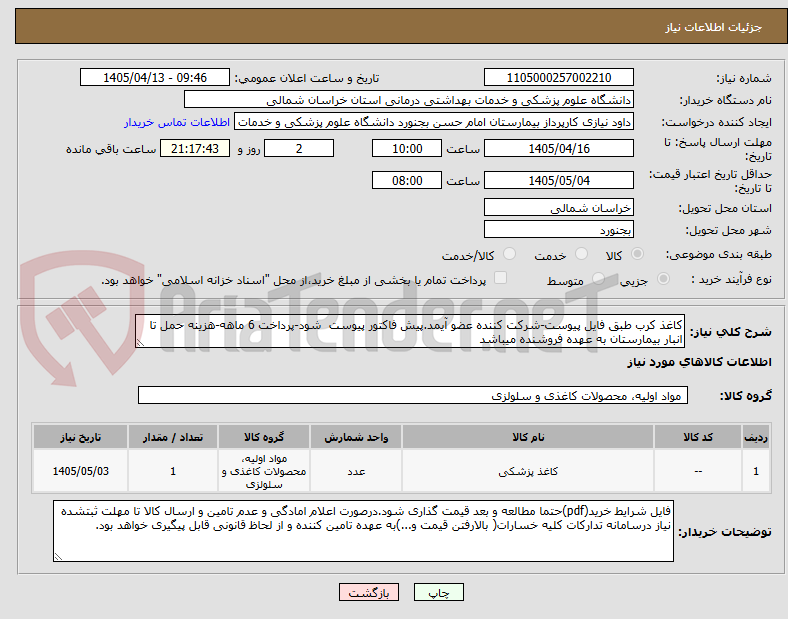The width and height of the screenshot is (788, 619).
Task: Choose the جزیی purchase process option
Action: pyautogui.click(x=663, y=279)
